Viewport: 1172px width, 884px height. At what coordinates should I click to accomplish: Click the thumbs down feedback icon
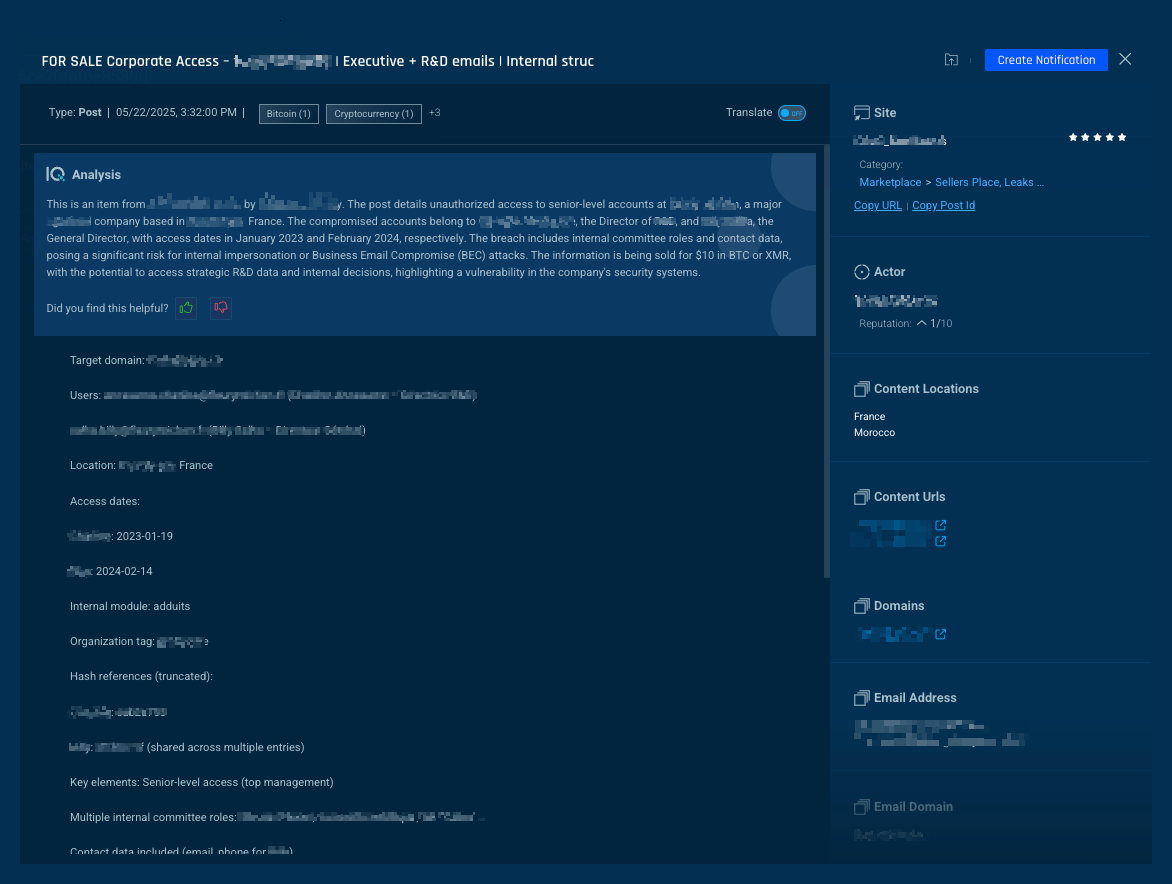coord(221,308)
